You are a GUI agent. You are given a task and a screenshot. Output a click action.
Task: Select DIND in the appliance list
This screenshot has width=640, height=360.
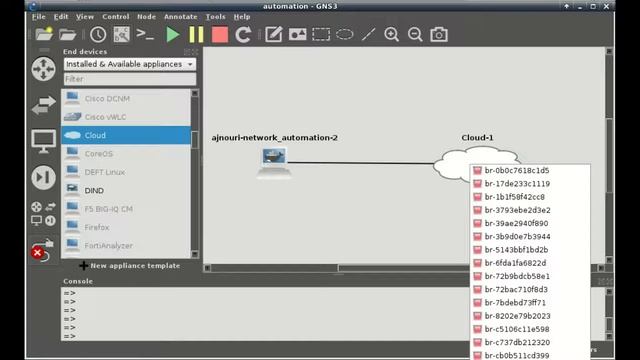click(x=126, y=190)
